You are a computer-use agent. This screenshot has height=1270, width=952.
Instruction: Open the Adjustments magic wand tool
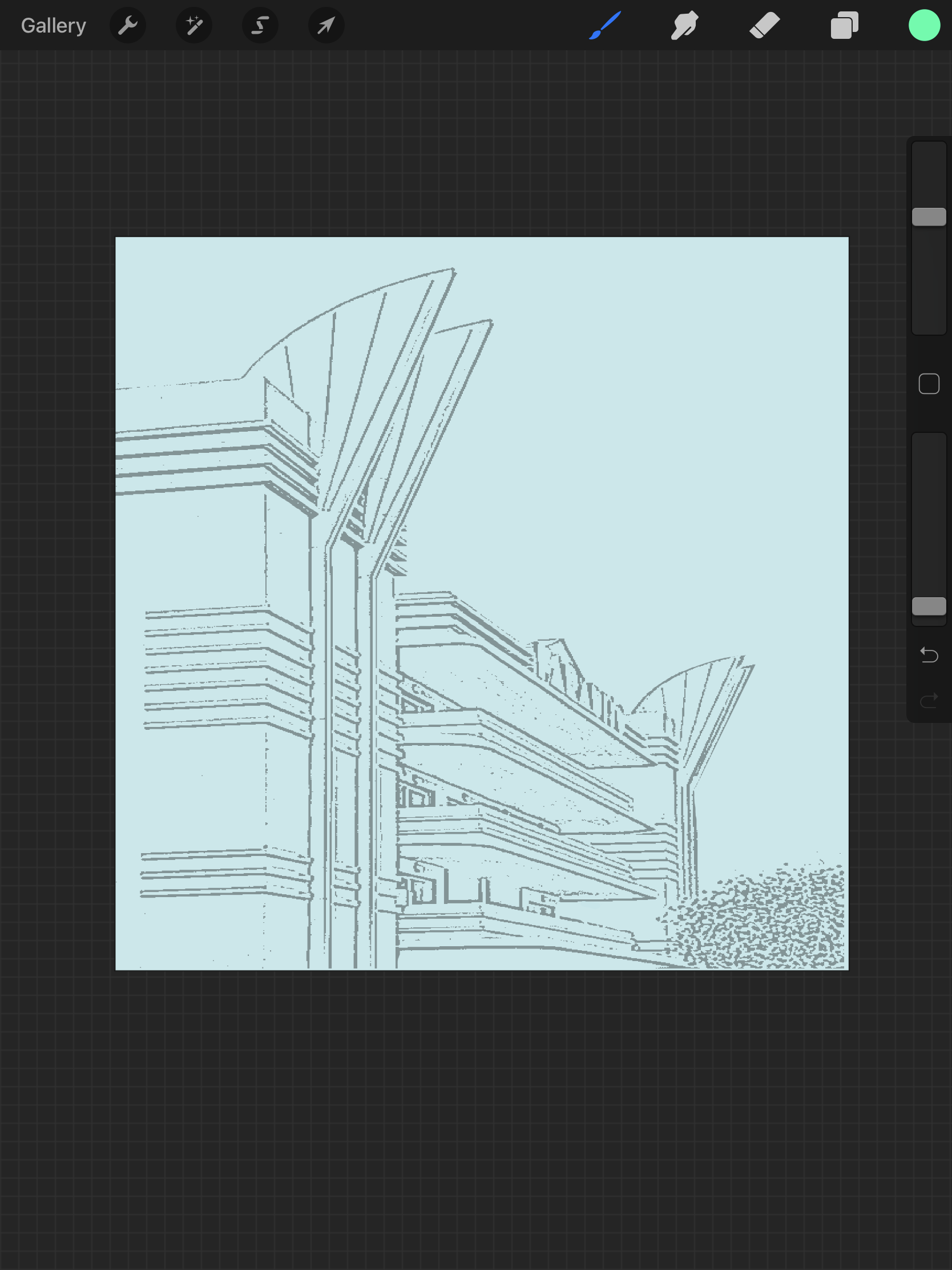[x=193, y=25]
